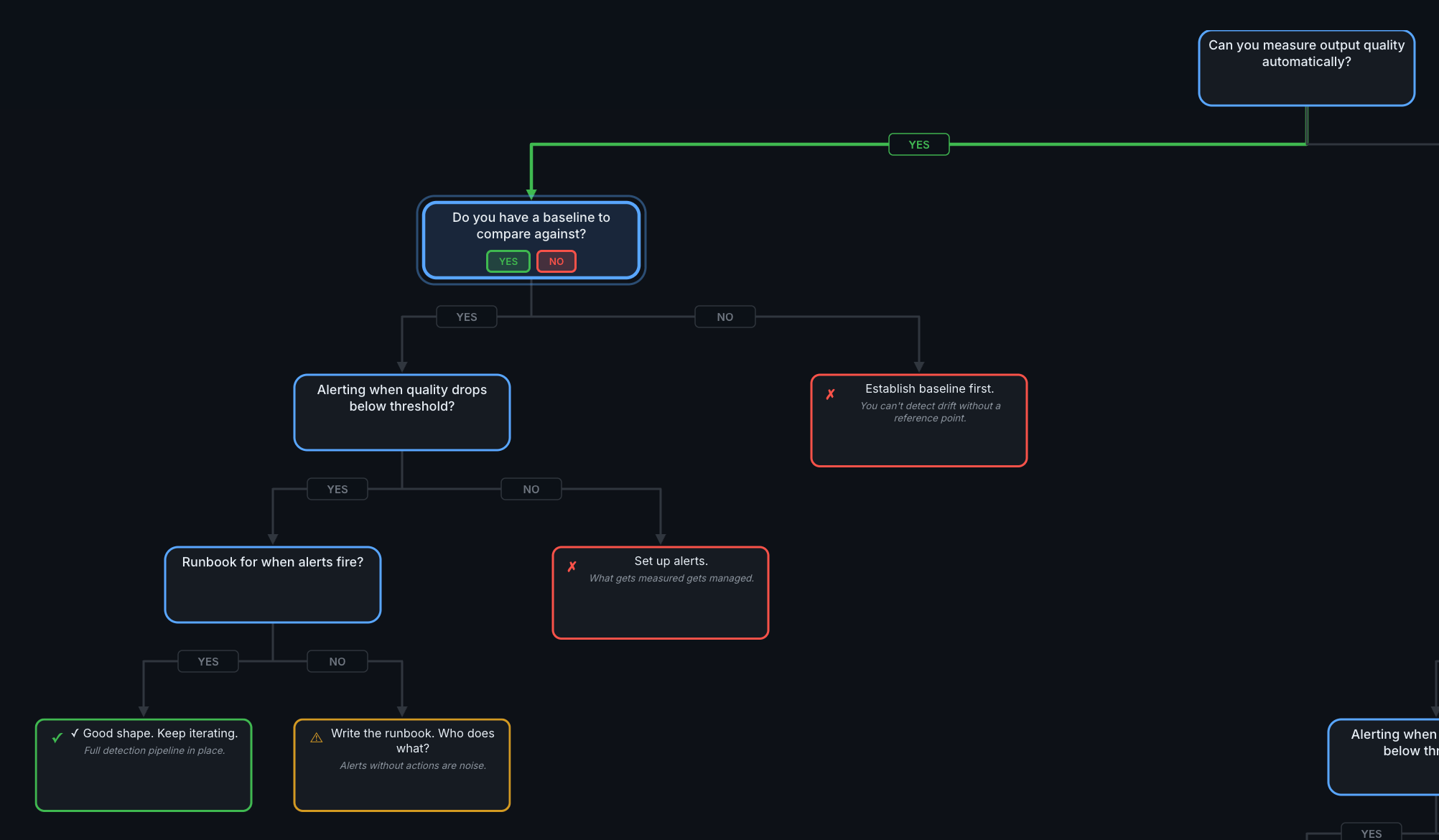Click the YES label below the baseline node
The height and width of the screenshot is (840, 1439).
(x=466, y=317)
